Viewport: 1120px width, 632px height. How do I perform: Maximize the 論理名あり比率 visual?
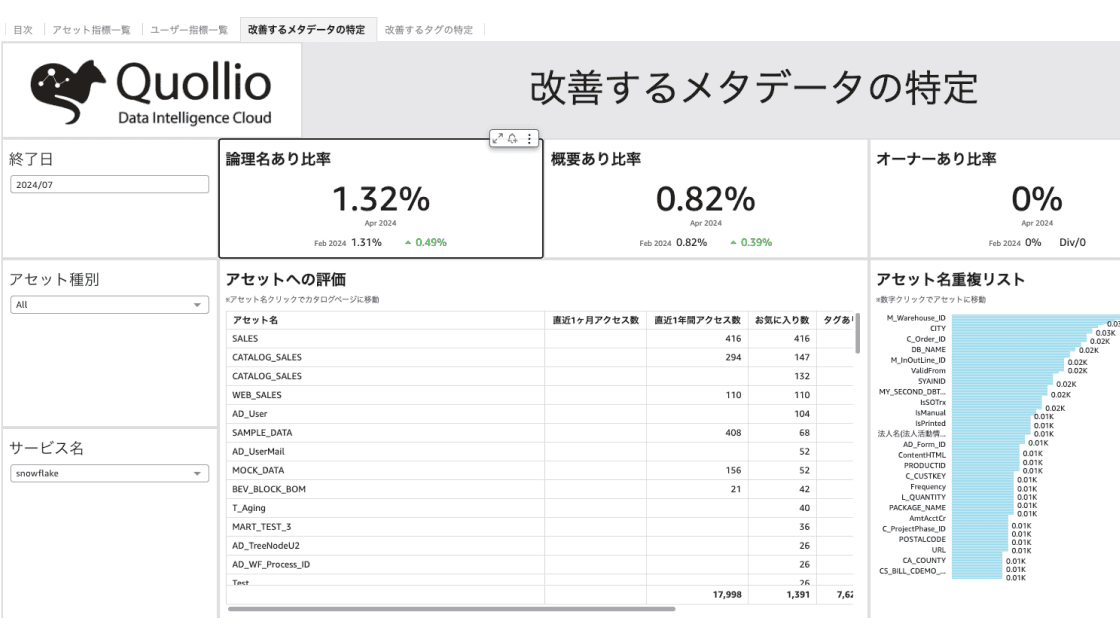pos(498,138)
